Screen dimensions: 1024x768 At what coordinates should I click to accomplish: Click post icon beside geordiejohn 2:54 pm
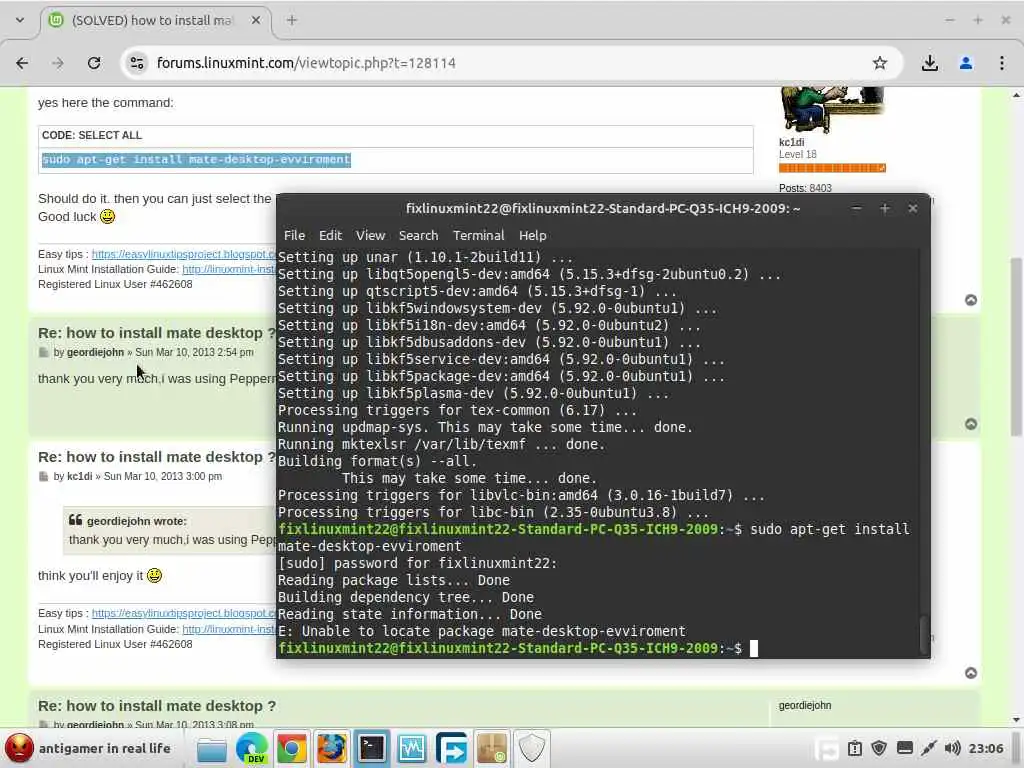tap(44, 353)
